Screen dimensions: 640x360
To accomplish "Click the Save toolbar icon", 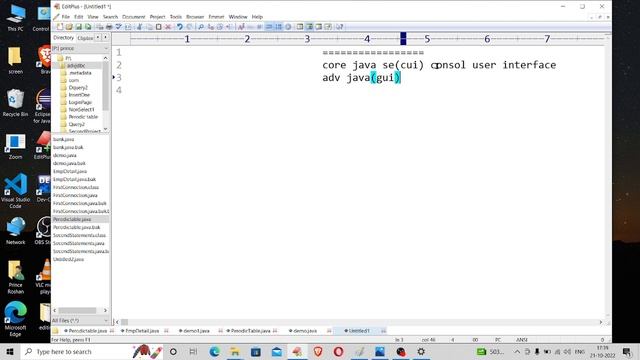I will [x=78, y=27].
